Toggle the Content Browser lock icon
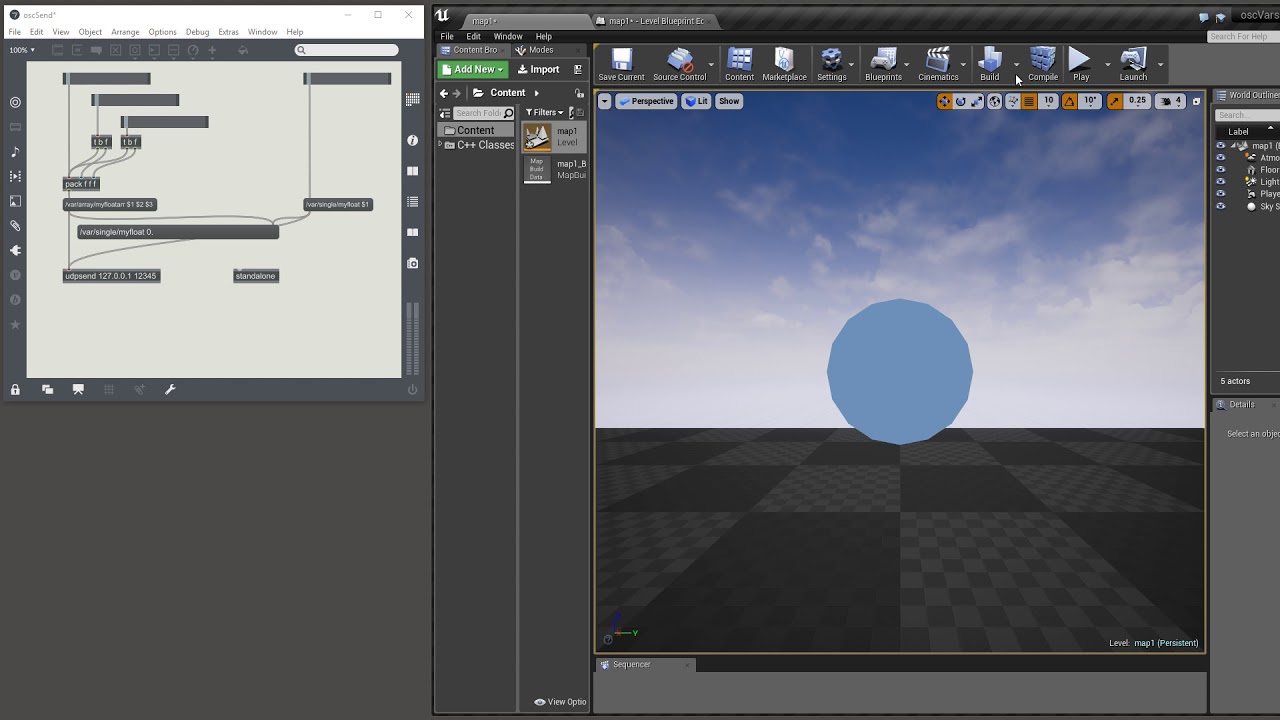The image size is (1280, 720). (580, 93)
